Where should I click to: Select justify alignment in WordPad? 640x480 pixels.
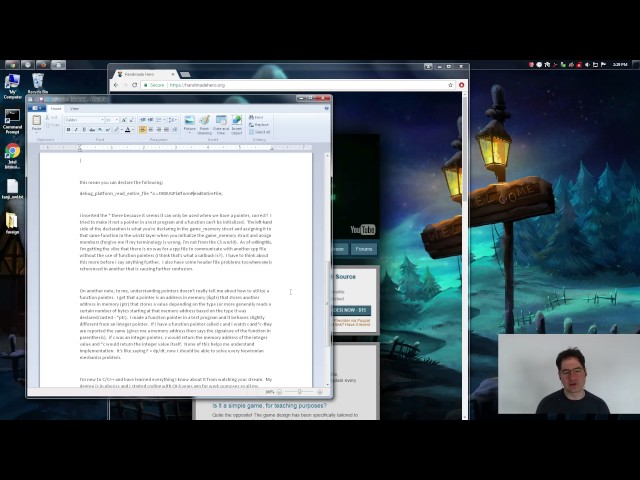166,130
